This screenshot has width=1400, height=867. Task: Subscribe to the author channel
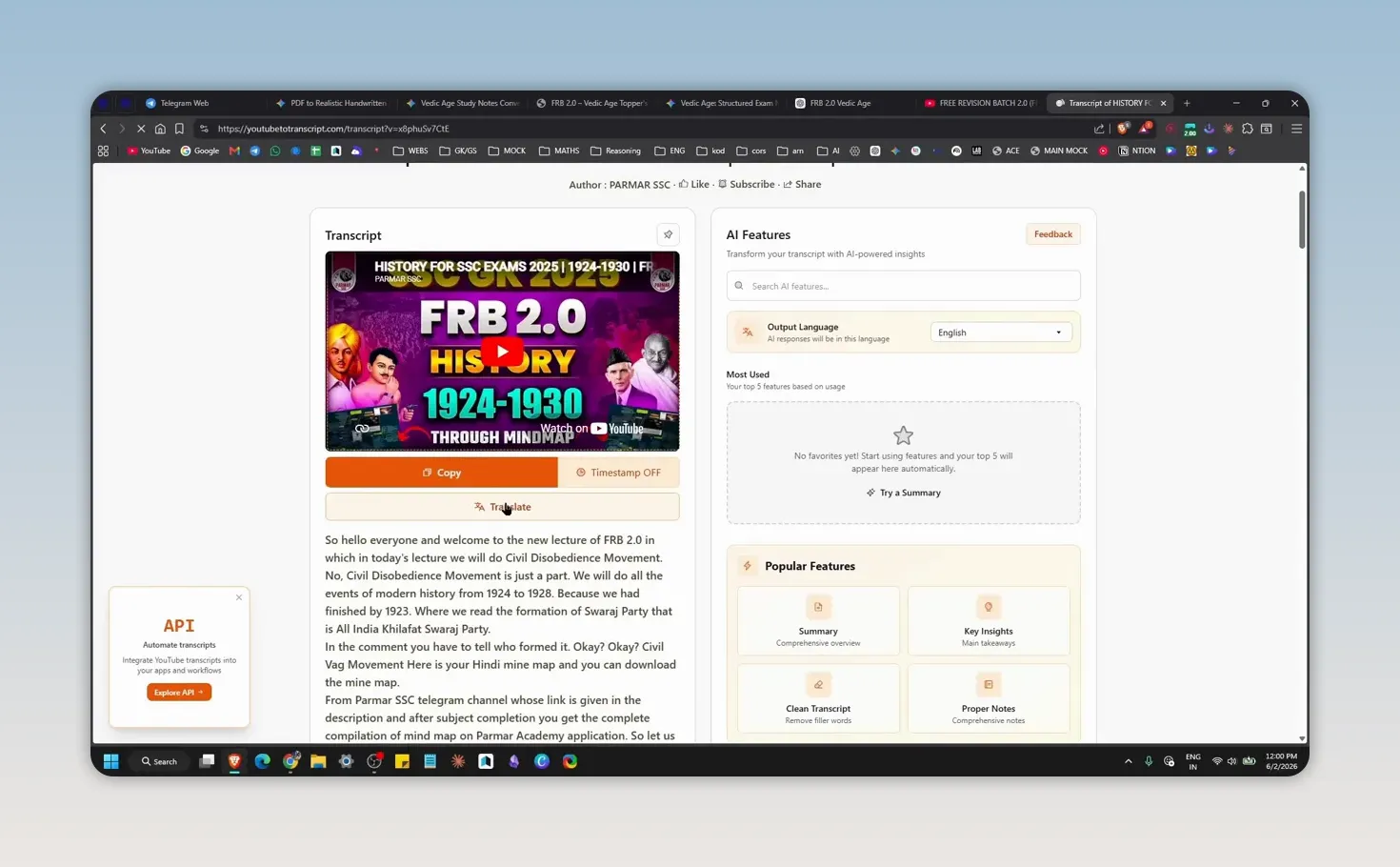click(746, 185)
